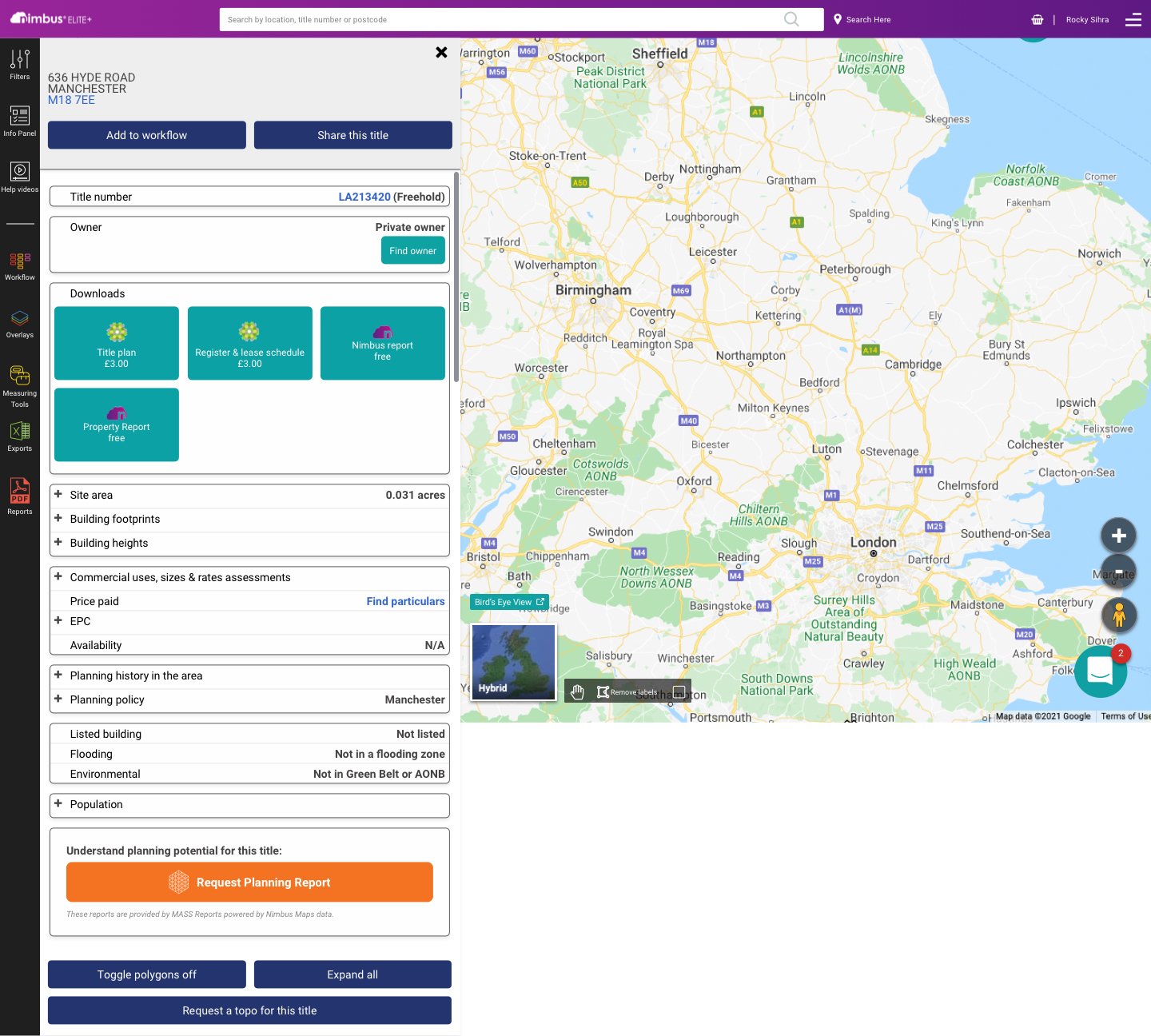Click the Private owner text

410,227
